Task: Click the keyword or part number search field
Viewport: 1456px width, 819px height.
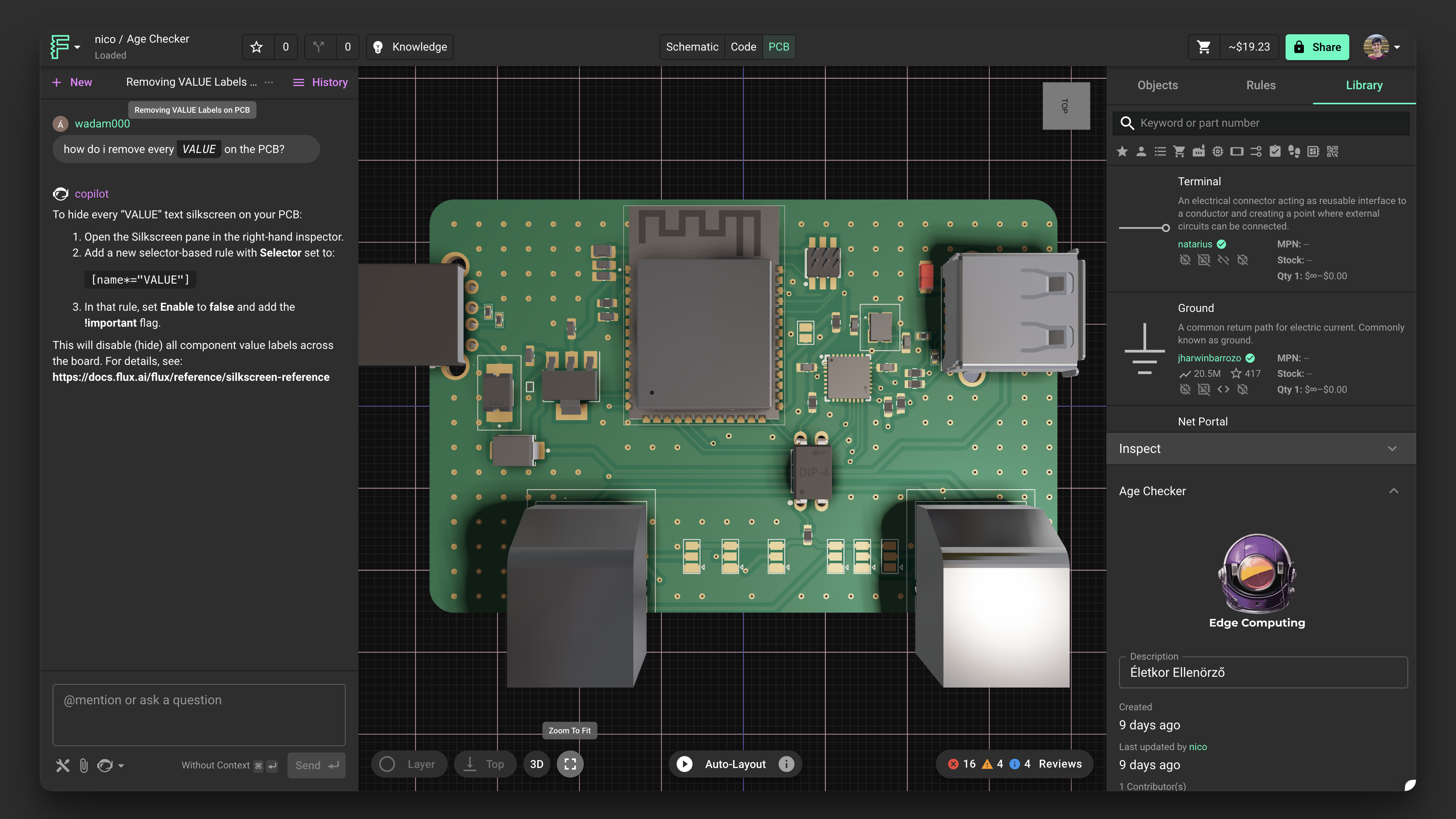Action: tap(1266, 123)
